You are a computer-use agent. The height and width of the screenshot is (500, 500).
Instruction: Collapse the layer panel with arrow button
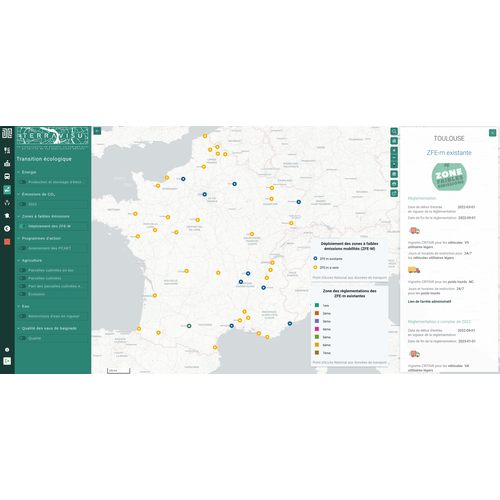(97, 131)
